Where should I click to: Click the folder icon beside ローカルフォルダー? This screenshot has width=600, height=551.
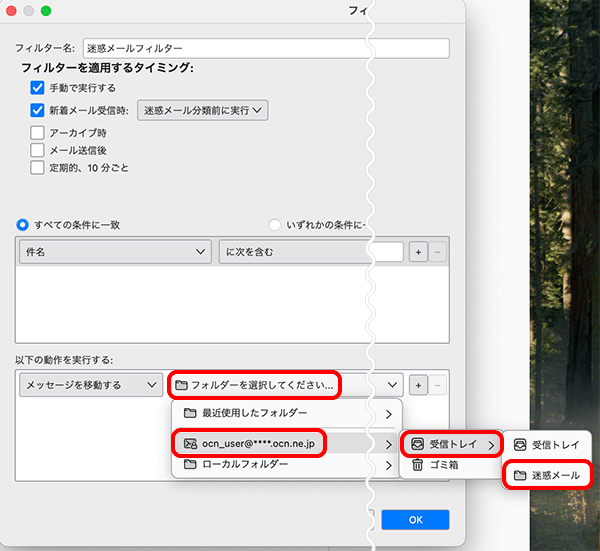pyautogui.click(x=189, y=465)
